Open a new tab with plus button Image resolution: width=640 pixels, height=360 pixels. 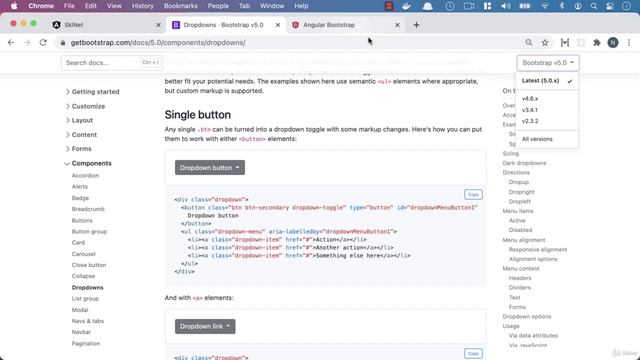(x=416, y=25)
